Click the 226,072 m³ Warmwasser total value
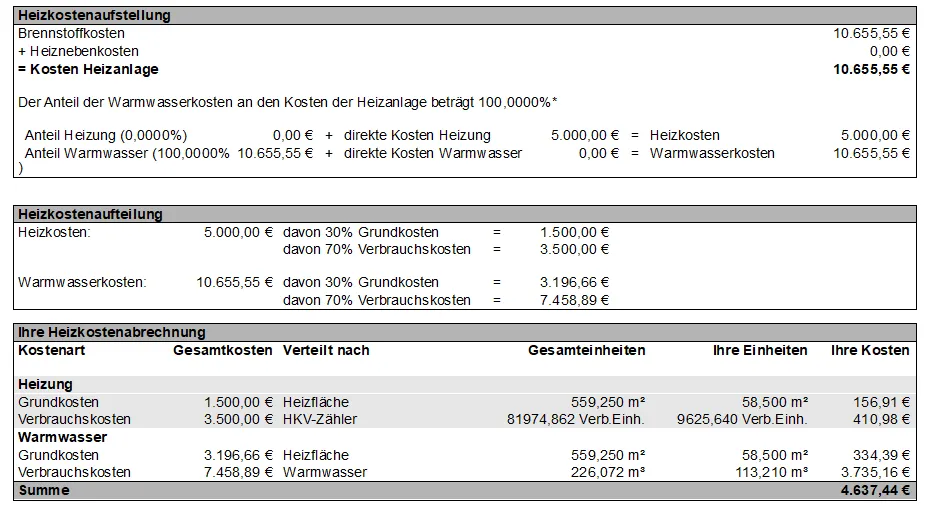926x525 pixels. [x=602, y=472]
